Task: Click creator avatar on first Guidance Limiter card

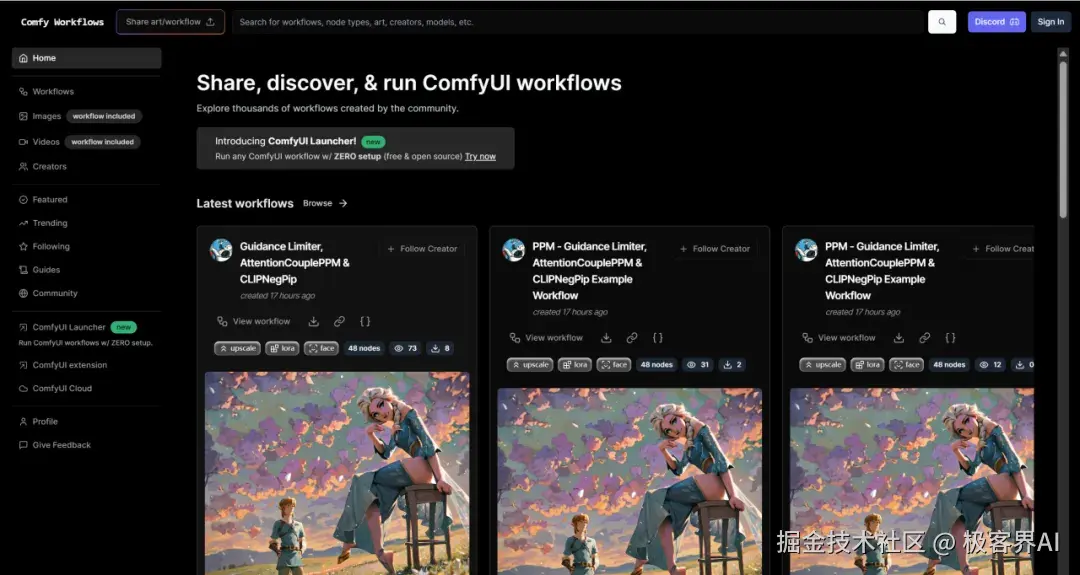Action: pos(221,250)
